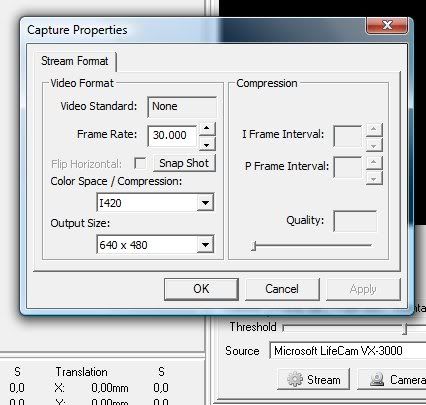Screen dimensions: 426x405
Task: Click the Frame Rate input field
Action: point(172,135)
